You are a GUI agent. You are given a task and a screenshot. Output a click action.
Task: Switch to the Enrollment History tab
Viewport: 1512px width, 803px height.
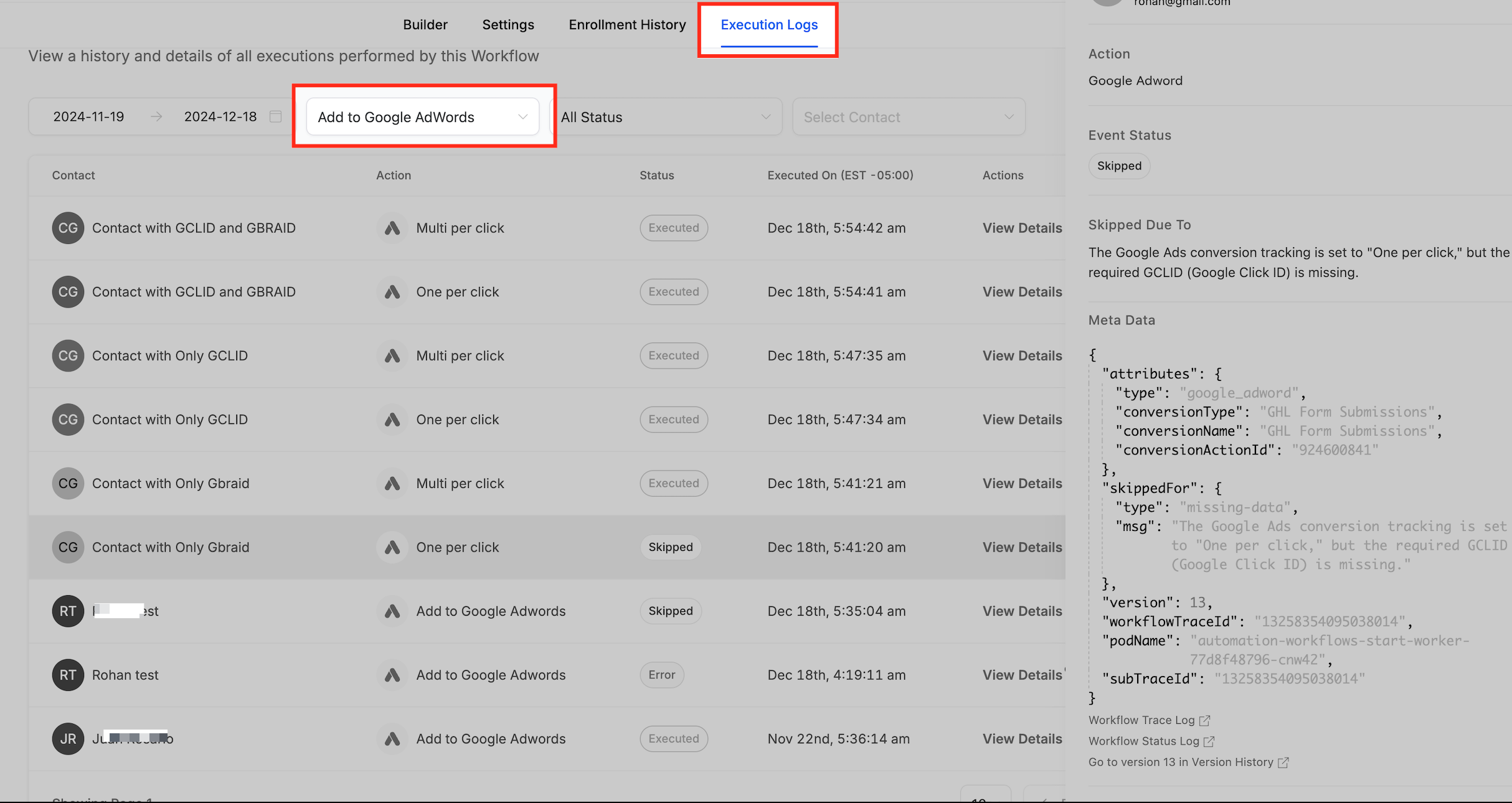[x=627, y=25]
